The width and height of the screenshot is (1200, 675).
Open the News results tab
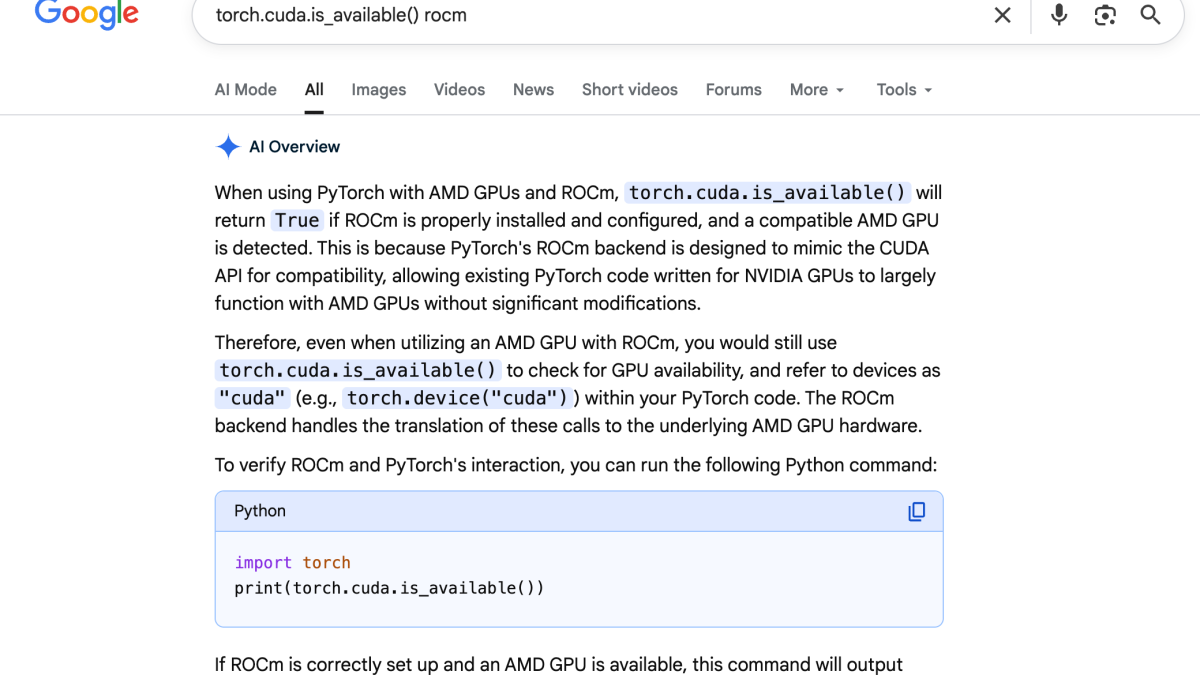point(533,89)
